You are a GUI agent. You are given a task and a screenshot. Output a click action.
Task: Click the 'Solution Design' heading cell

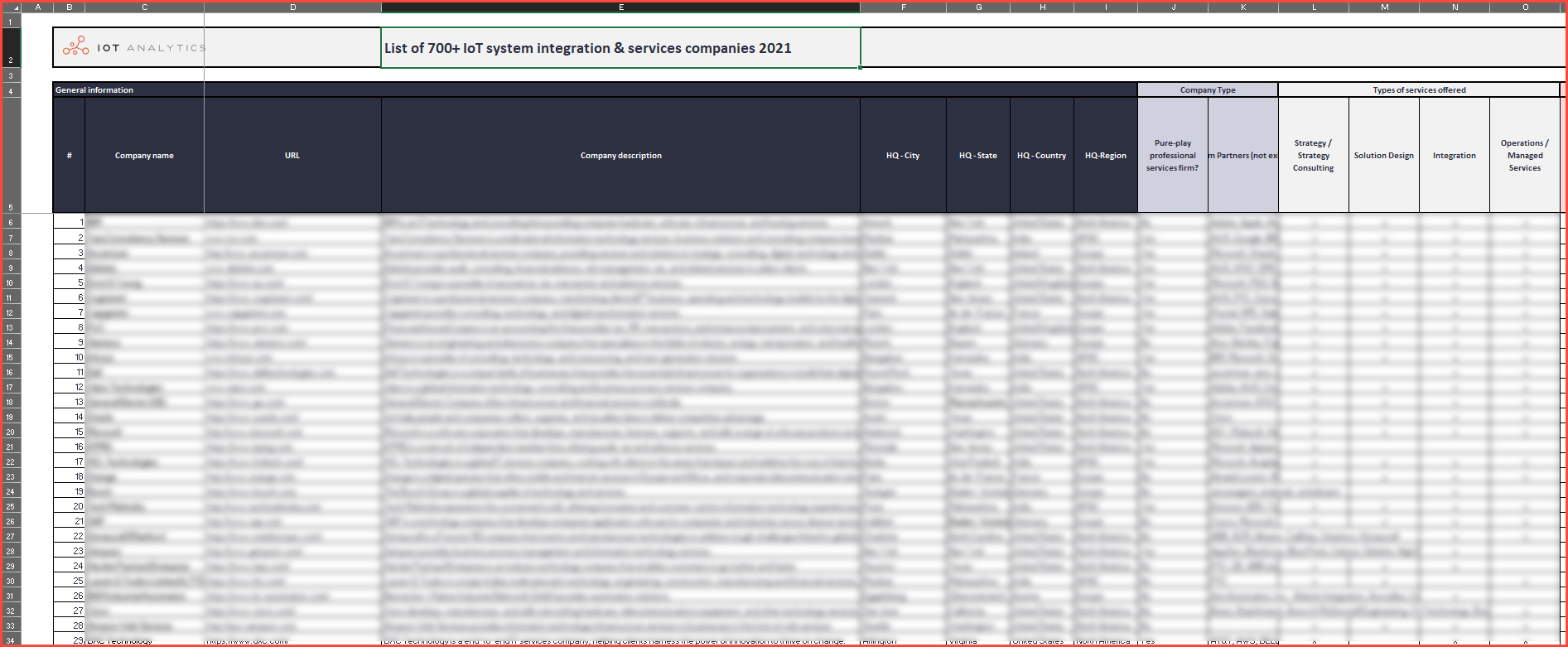click(1384, 155)
